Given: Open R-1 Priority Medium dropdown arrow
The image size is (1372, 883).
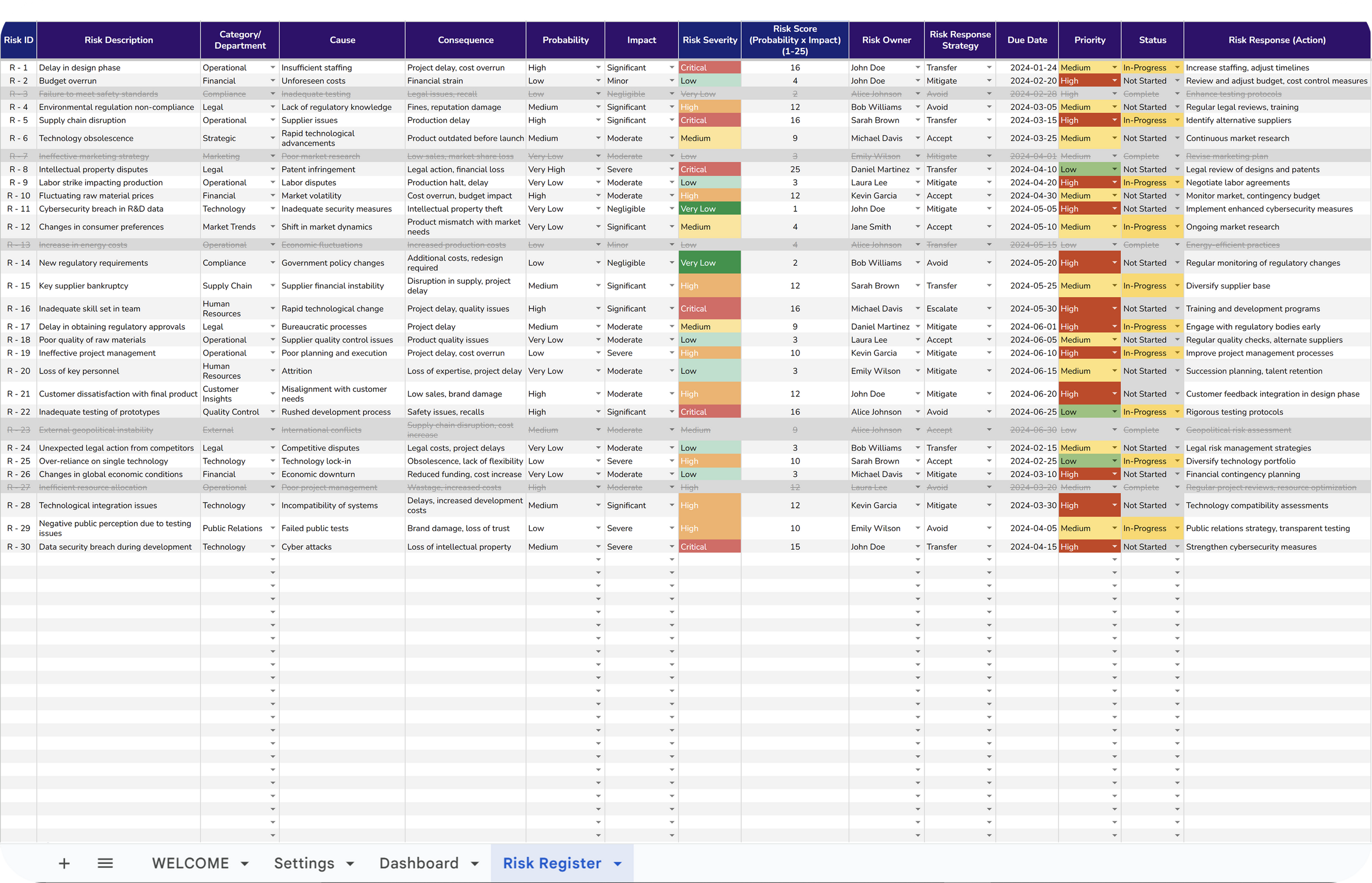Looking at the screenshot, I should (x=1114, y=68).
